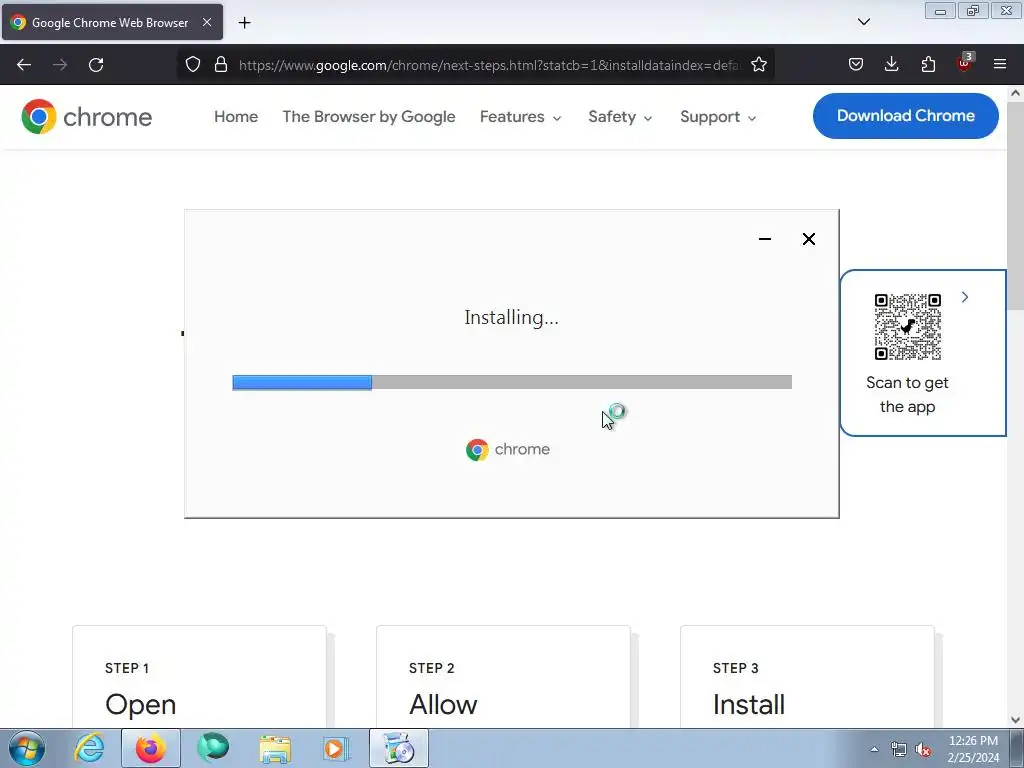Open Windows Media Player from taskbar

[x=336, y=748]
